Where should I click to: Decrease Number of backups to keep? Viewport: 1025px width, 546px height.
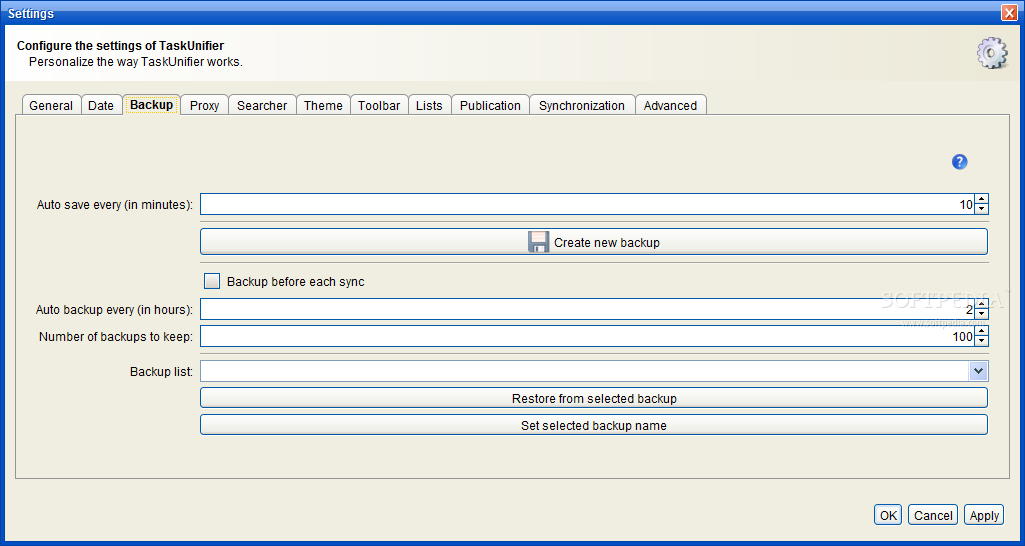[981, 341]
